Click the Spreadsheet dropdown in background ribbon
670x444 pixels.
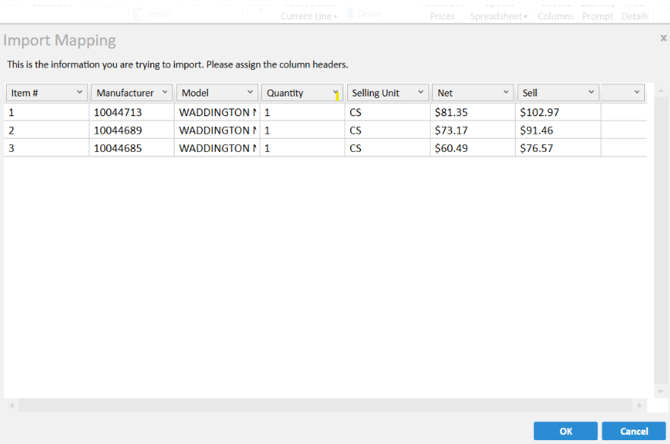(499, 16)
